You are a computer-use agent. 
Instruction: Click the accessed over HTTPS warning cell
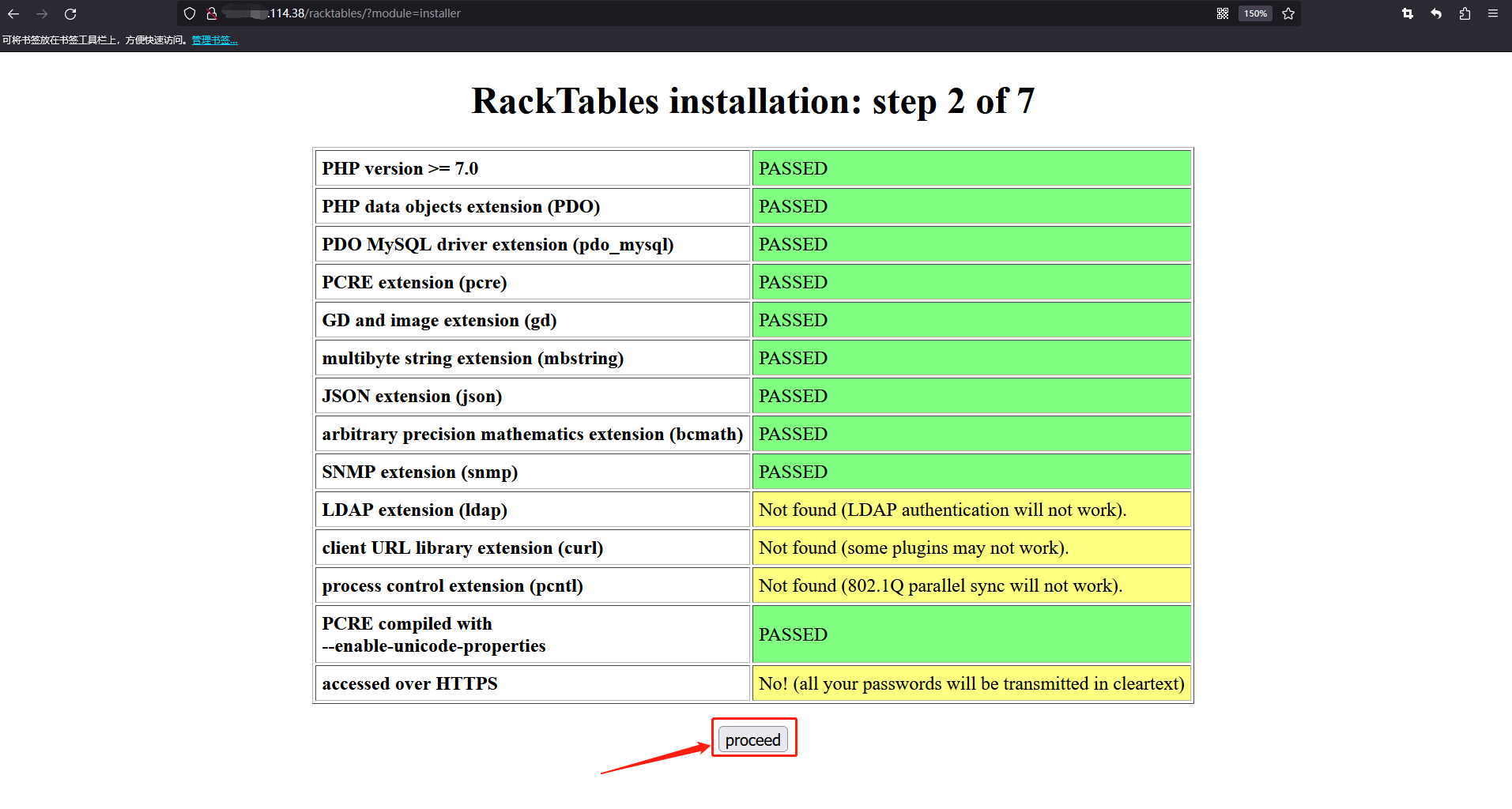pos(971,683)
